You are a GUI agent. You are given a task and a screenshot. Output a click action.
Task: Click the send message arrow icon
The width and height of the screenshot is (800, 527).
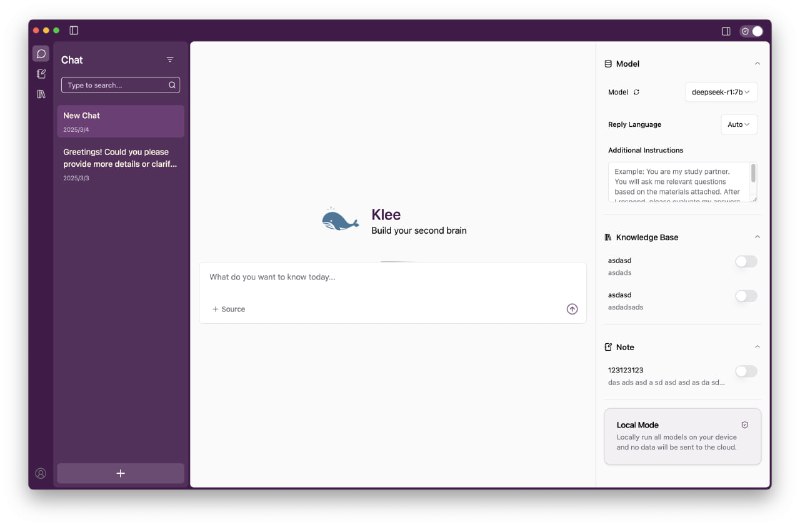click(572, 309)
